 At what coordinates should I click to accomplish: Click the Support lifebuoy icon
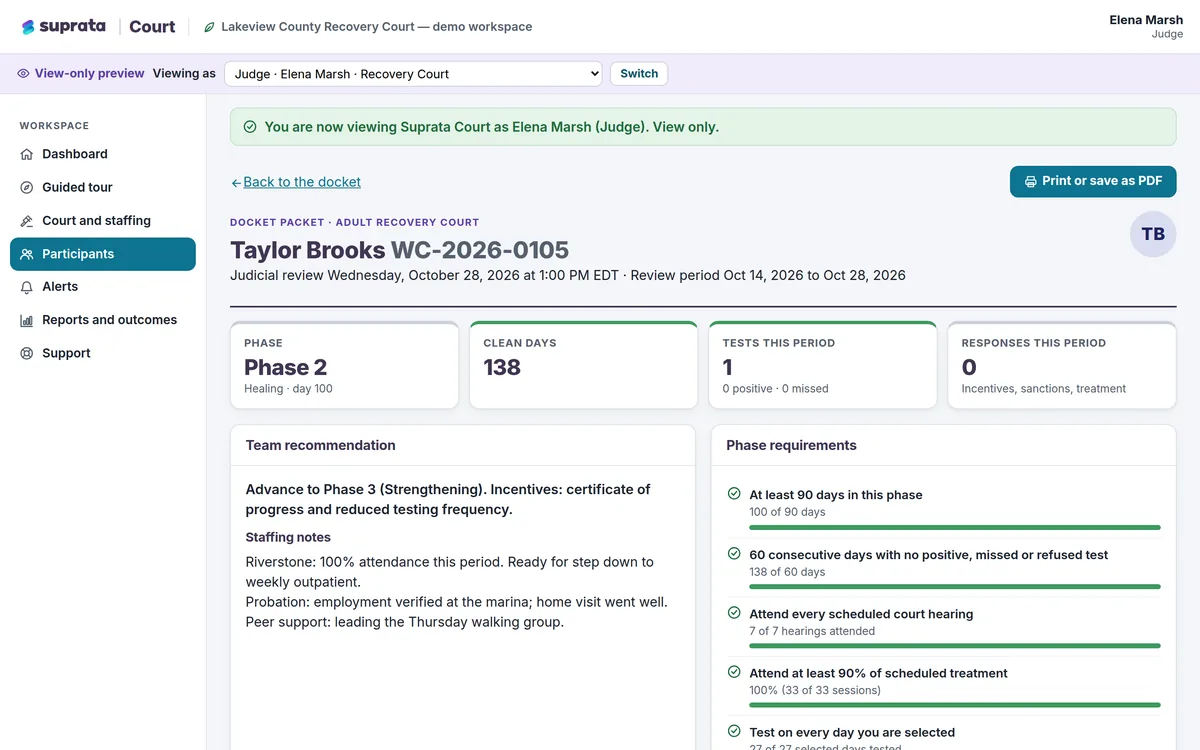pyautogui.click(x=27, y=353)
